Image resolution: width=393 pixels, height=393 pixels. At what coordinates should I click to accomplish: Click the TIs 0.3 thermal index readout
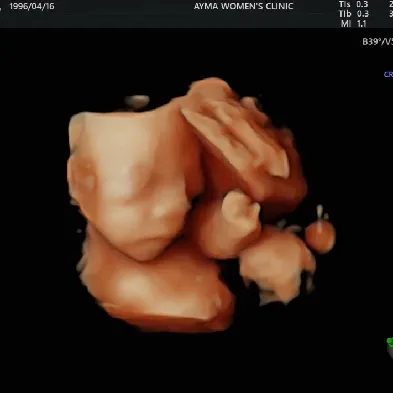[x=354, y=5]
